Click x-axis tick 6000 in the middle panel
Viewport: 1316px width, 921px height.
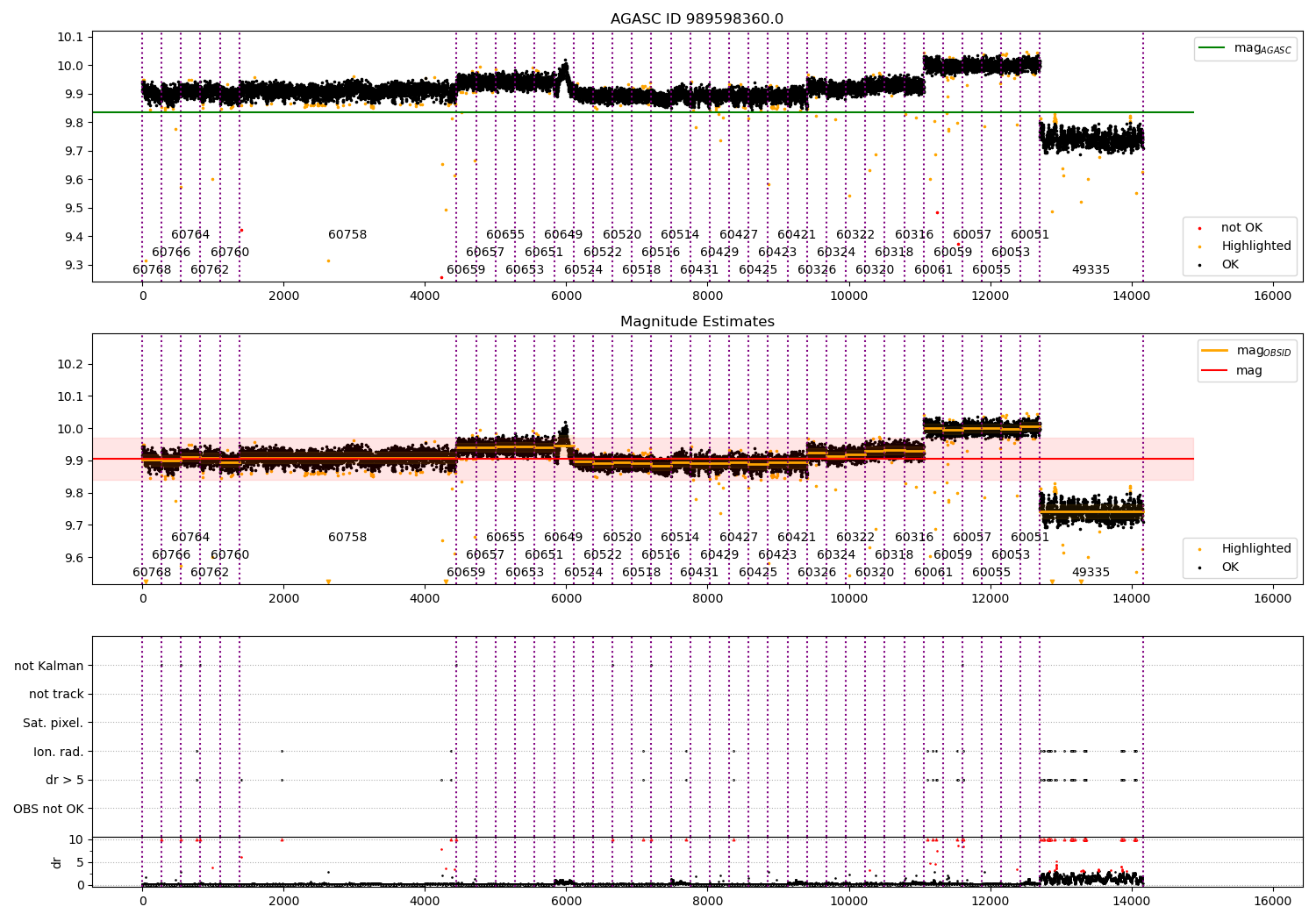[x=566, y=599]
